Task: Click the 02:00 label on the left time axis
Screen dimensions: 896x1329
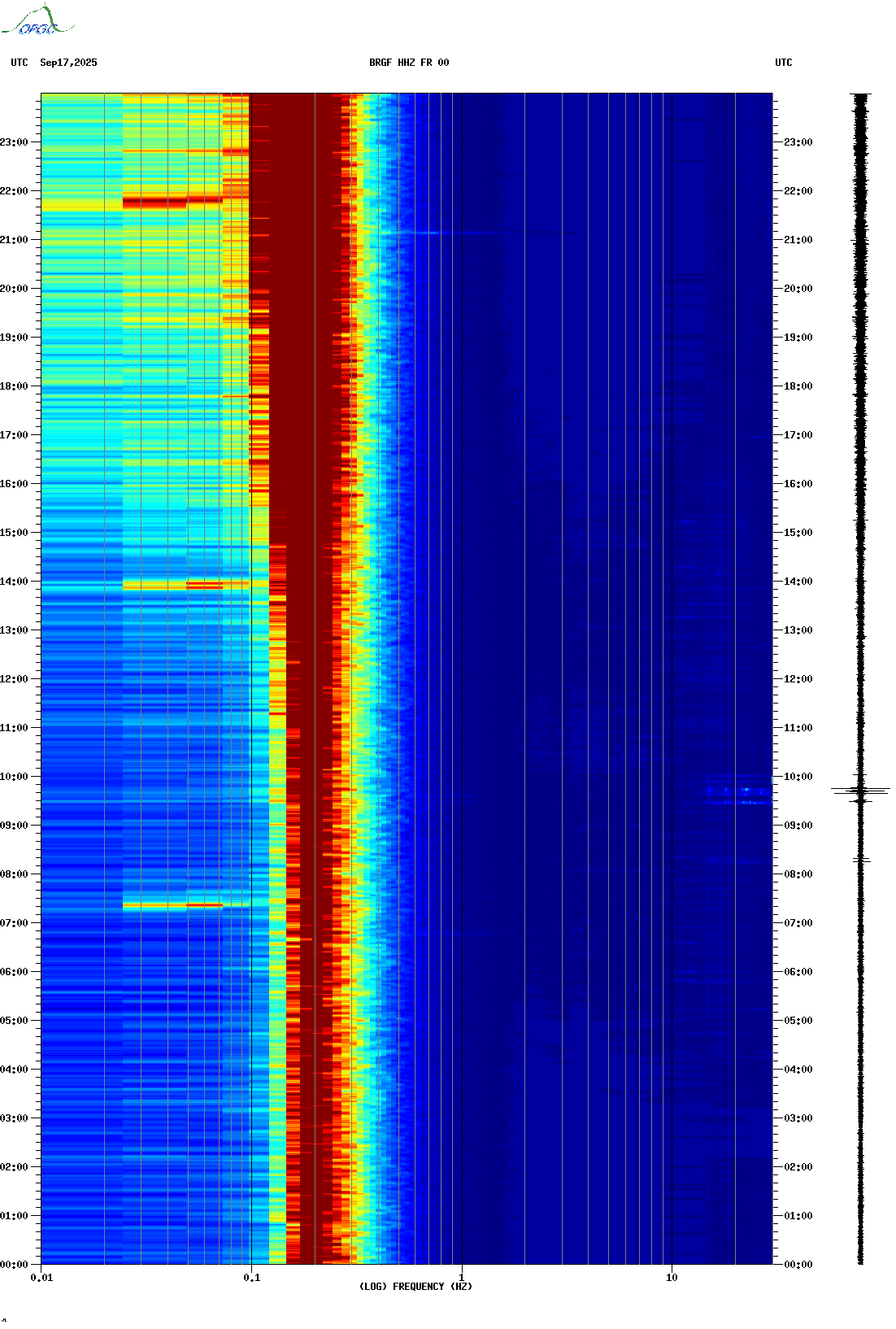Action: click(14, 1167)
